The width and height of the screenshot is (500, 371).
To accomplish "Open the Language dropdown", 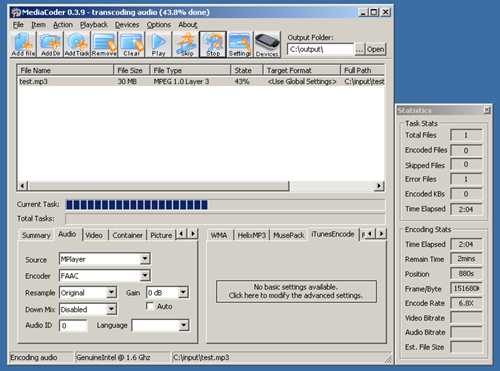I will coord(184,325).
